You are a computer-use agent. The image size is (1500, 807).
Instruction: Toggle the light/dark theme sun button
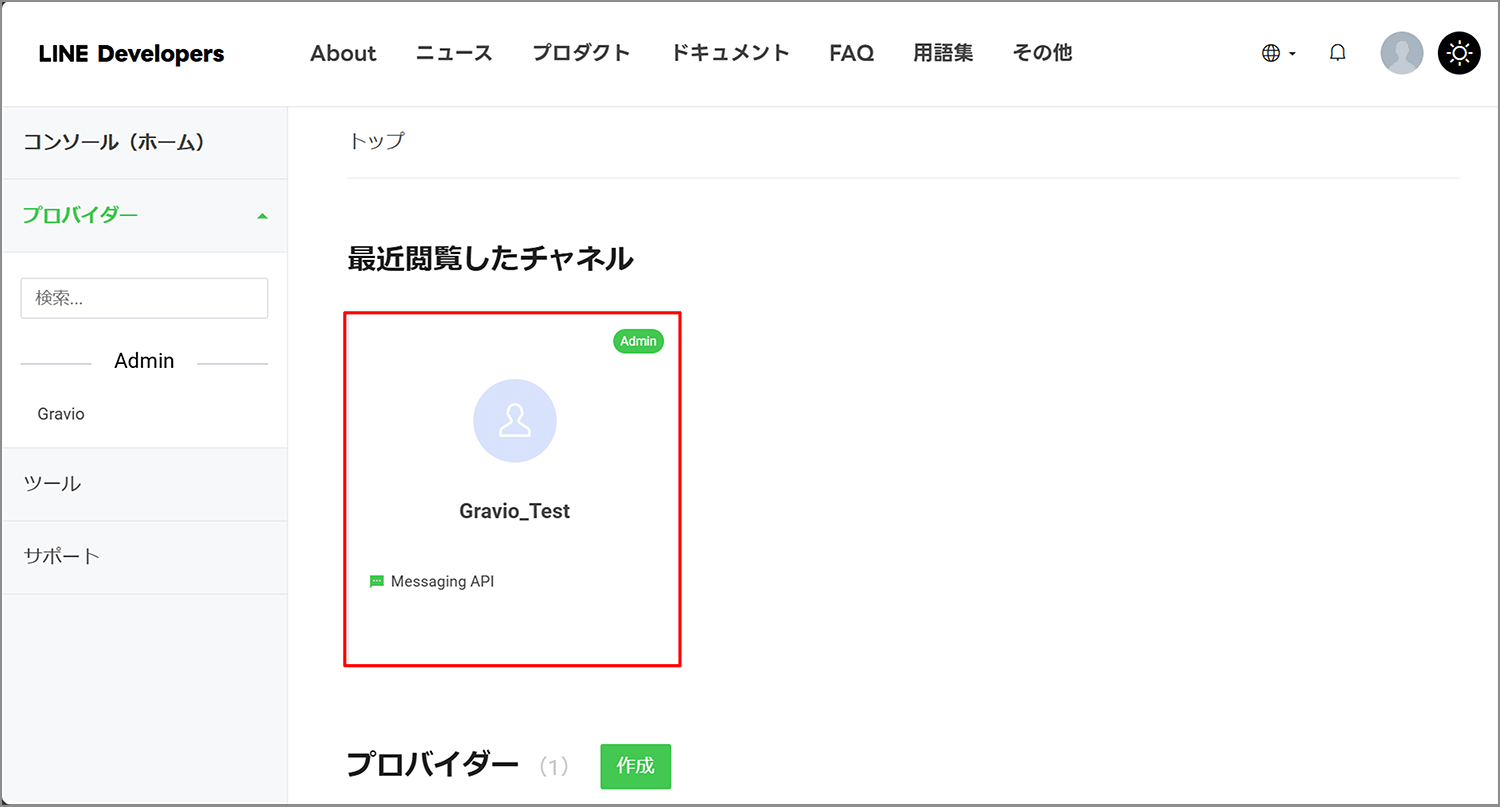pyautogui.click(x=1459, y=54)
